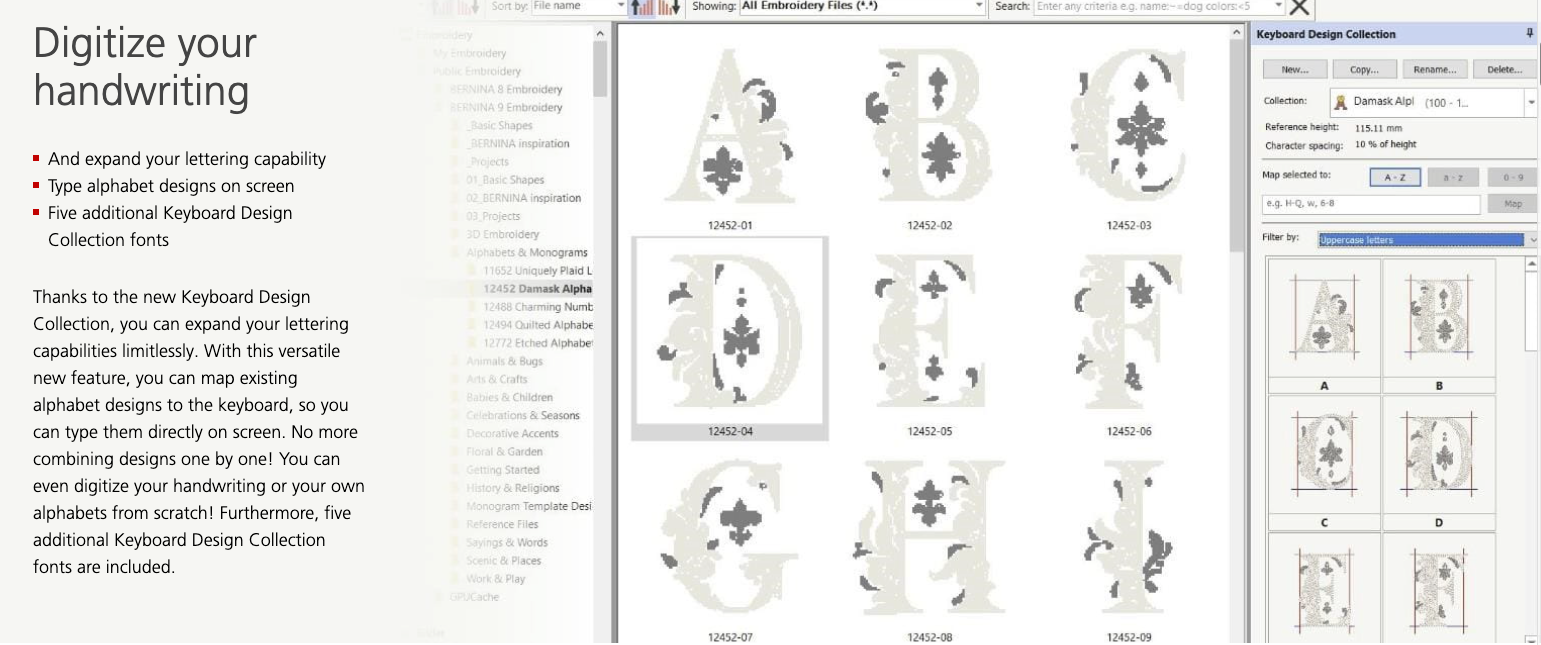Image resolution: width=1541 pixels, height=645 pixels.
Task: Select design 12452-07 letter G thumbnail
Action: pos(729,540)
